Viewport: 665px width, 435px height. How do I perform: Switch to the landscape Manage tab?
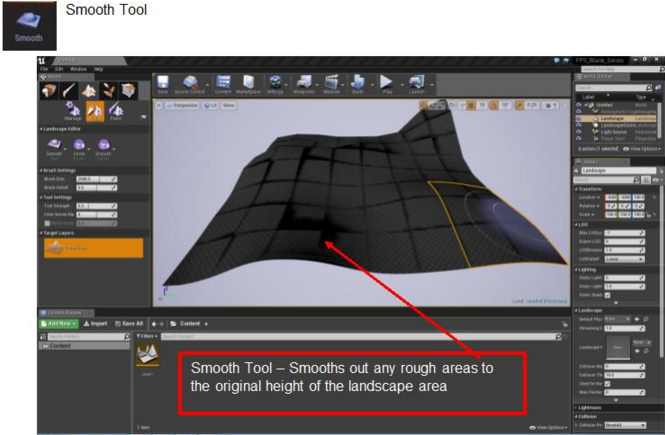(x=73, y=111)
